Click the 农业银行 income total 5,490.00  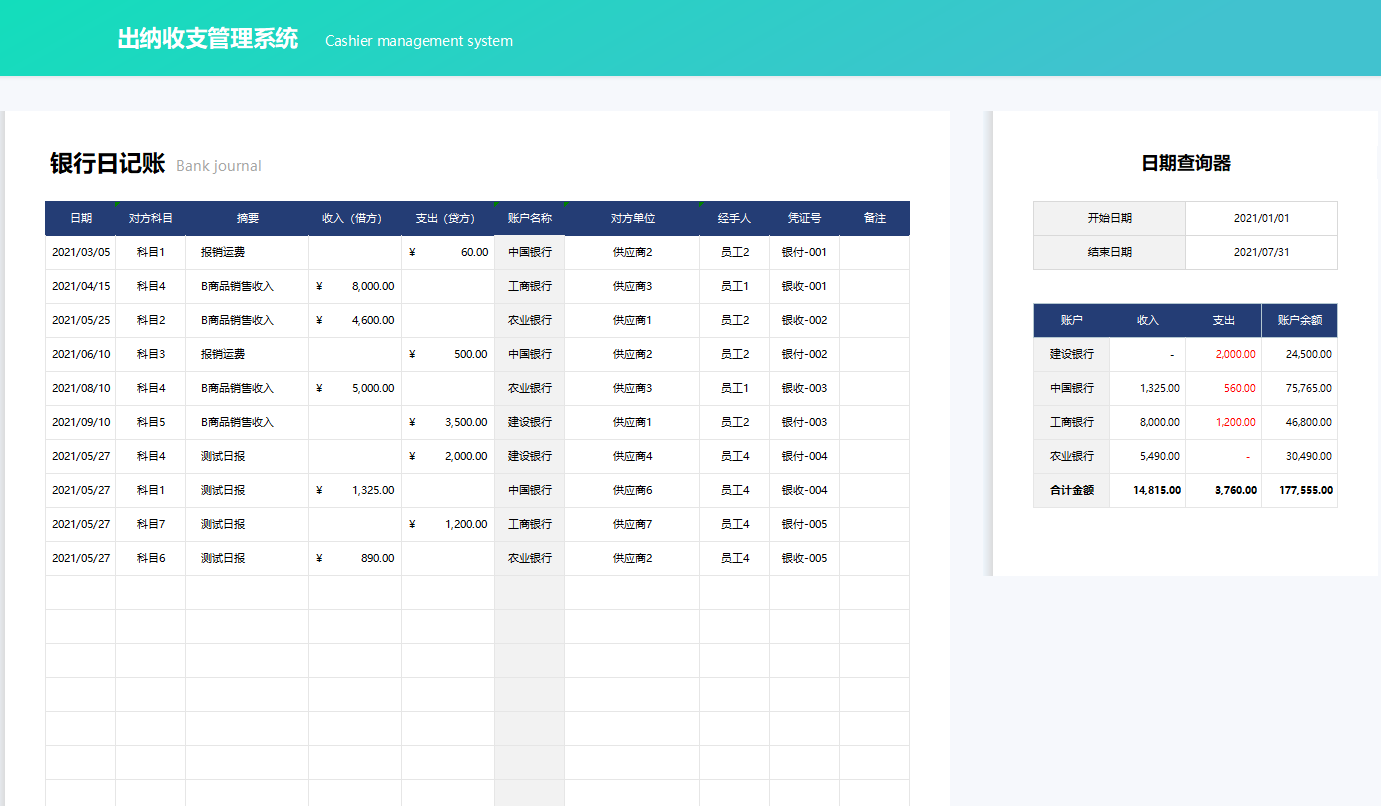point(1148,456)
